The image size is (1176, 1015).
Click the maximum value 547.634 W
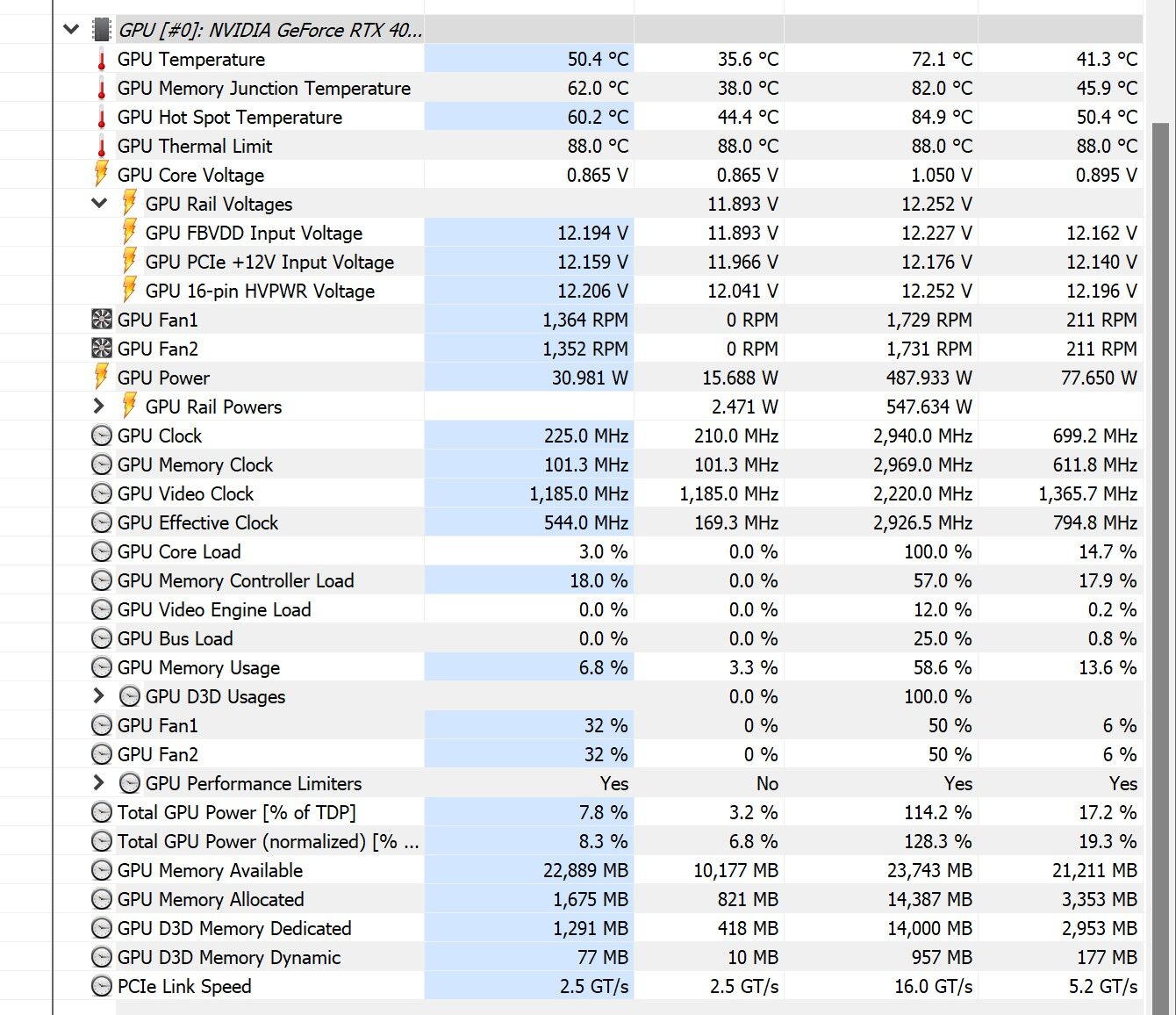929,407
